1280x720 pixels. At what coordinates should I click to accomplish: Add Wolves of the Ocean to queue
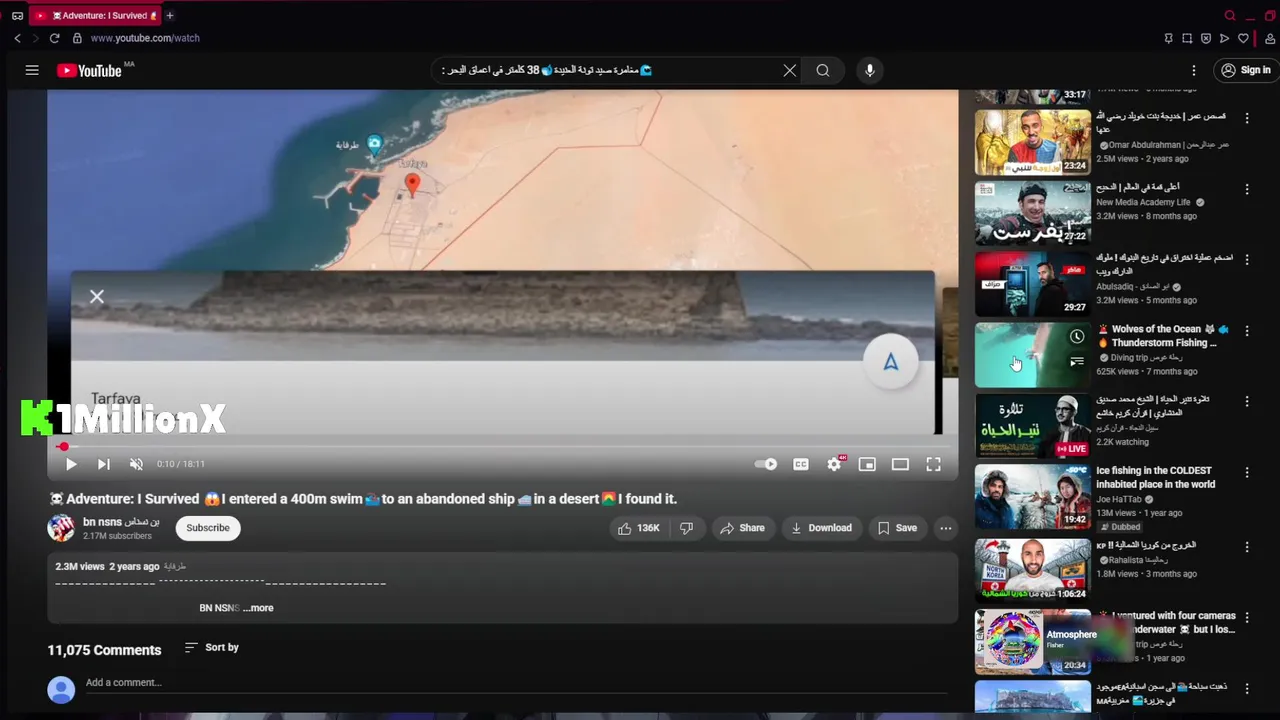tap(1076, 362)
